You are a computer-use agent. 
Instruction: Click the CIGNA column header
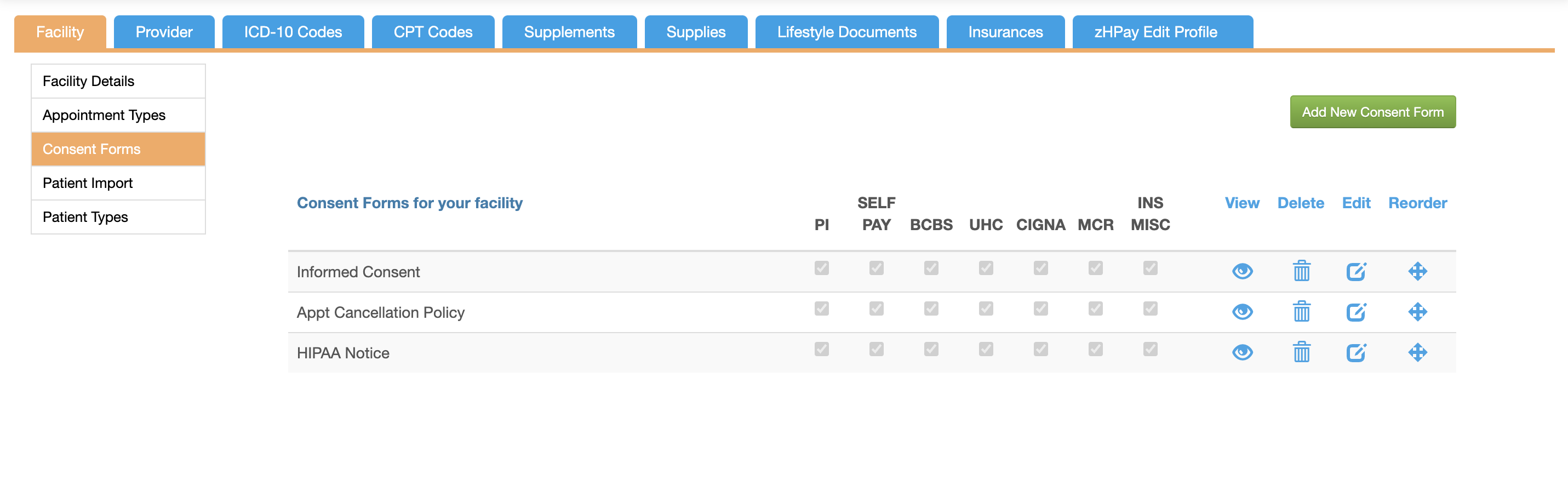(1040, 225)
